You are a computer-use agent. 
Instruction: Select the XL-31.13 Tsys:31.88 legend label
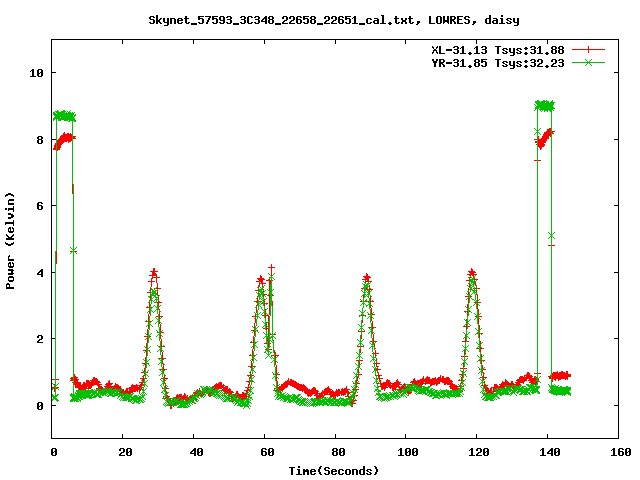[498, 50]
